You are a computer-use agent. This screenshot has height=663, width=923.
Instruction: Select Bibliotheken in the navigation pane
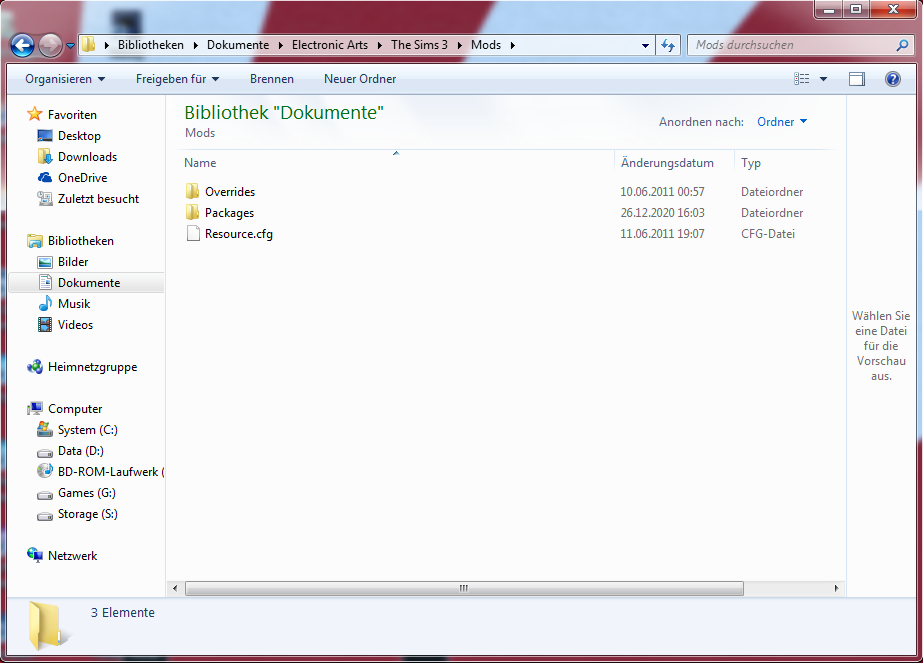(x=81, y=241)
